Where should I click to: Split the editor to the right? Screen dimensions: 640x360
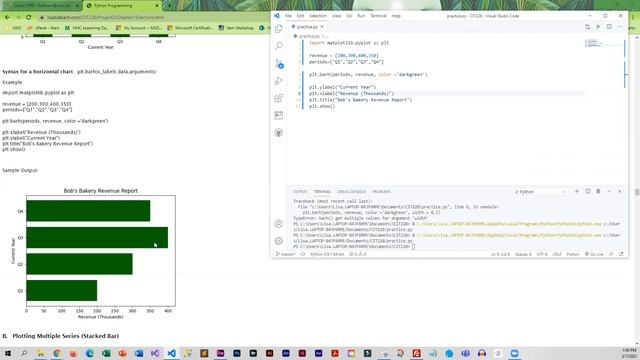click(x=609, y=27)
